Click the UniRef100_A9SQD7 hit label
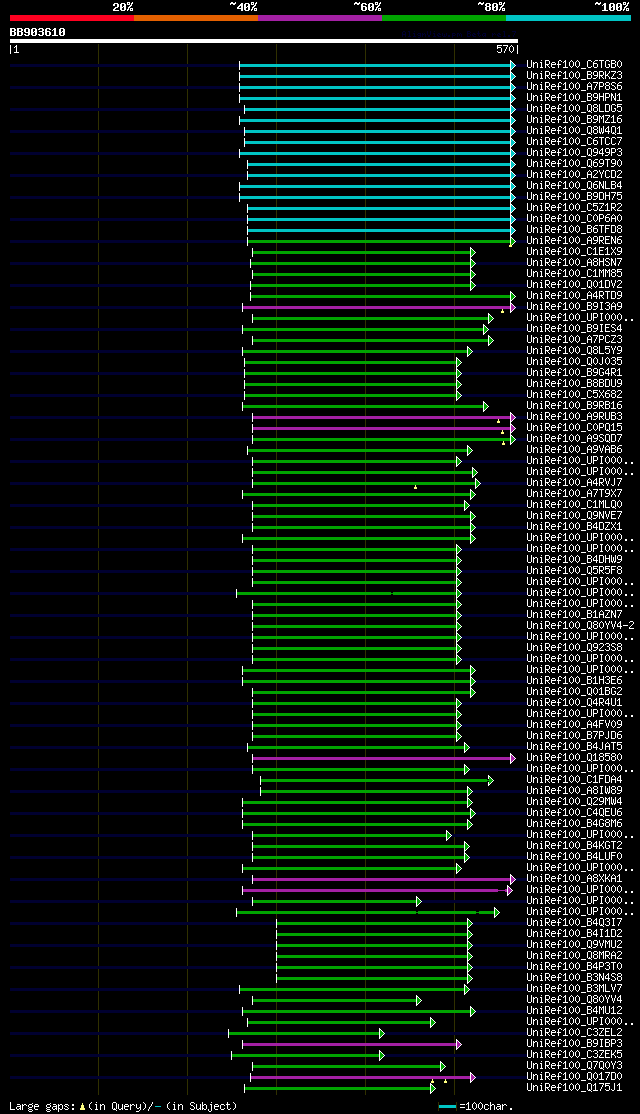 tap(575, 439)
